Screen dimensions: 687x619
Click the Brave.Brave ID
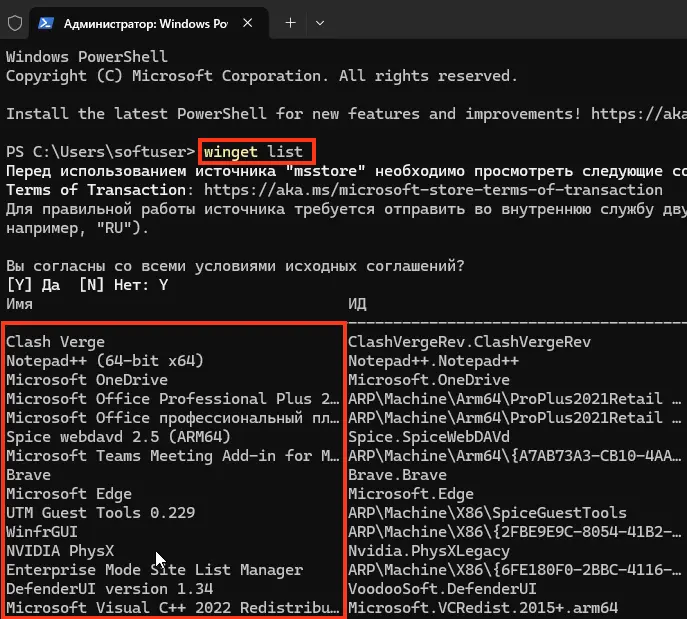pos(397,475)
